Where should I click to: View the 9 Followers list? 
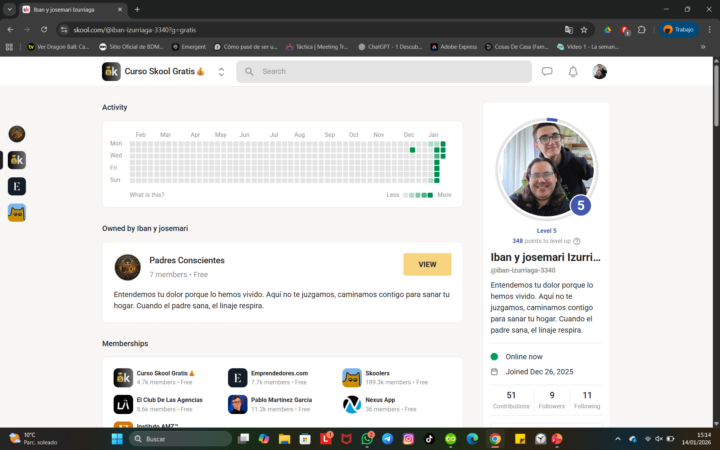click(551, 399)
